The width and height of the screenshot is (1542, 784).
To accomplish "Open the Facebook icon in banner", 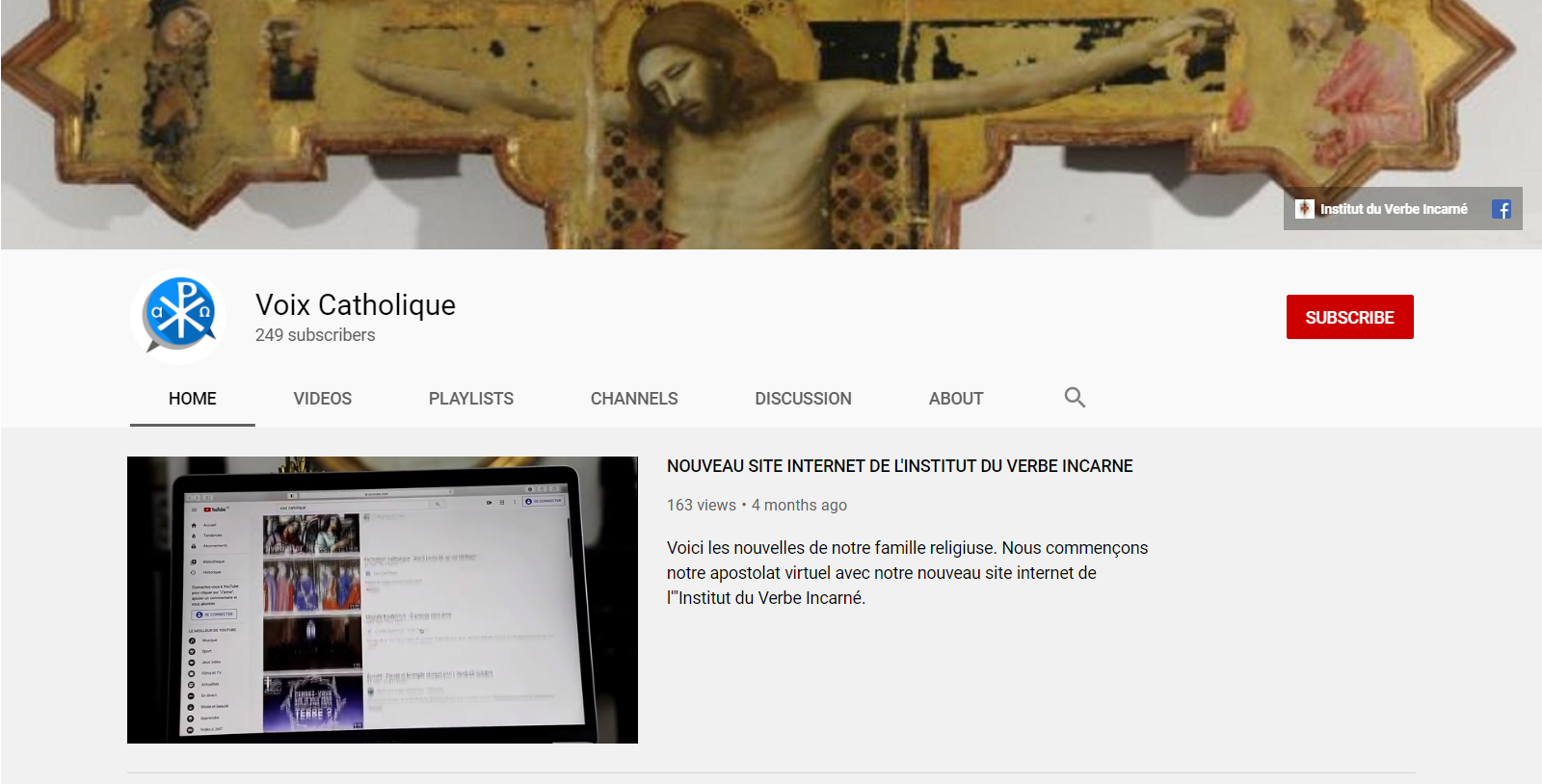I will pos(1502,209).
